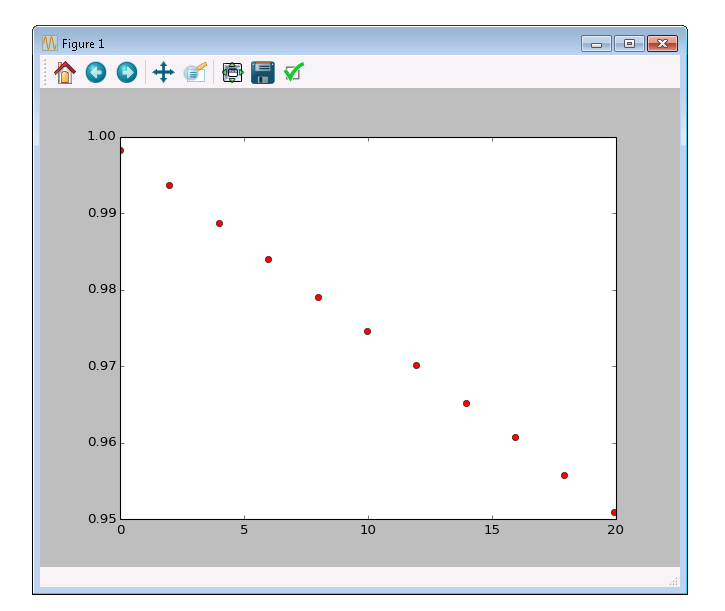The image size is (725, 611).
Task: Click the Figure 1 title text
Action: click(83, 44)
